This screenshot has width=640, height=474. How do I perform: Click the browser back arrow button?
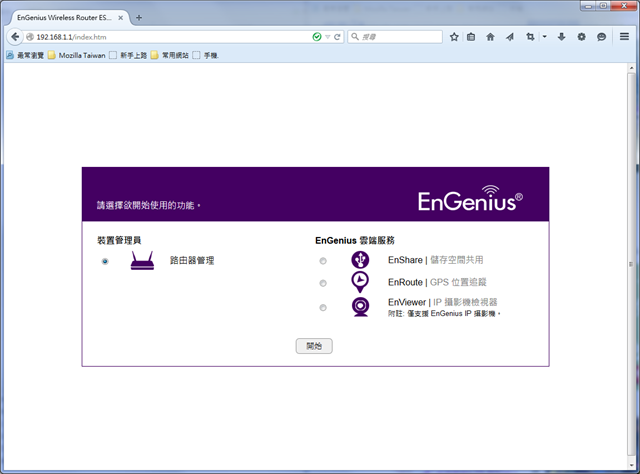point(15,37)
